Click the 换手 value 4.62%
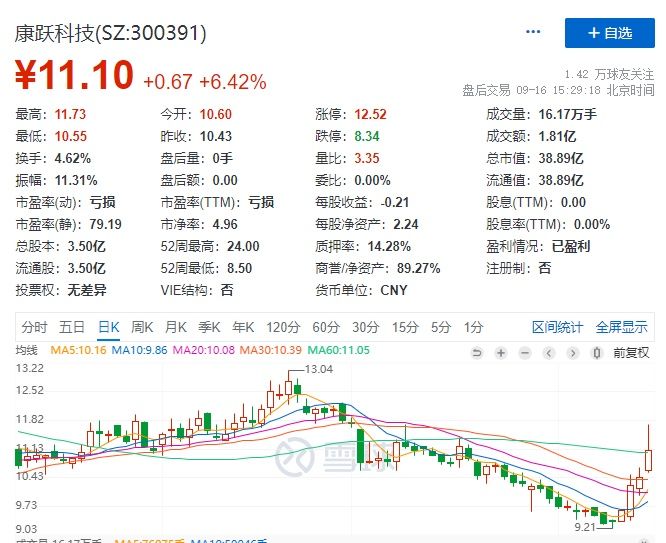The width and height of the screenshot is (666, 543). tap(73, 158)
